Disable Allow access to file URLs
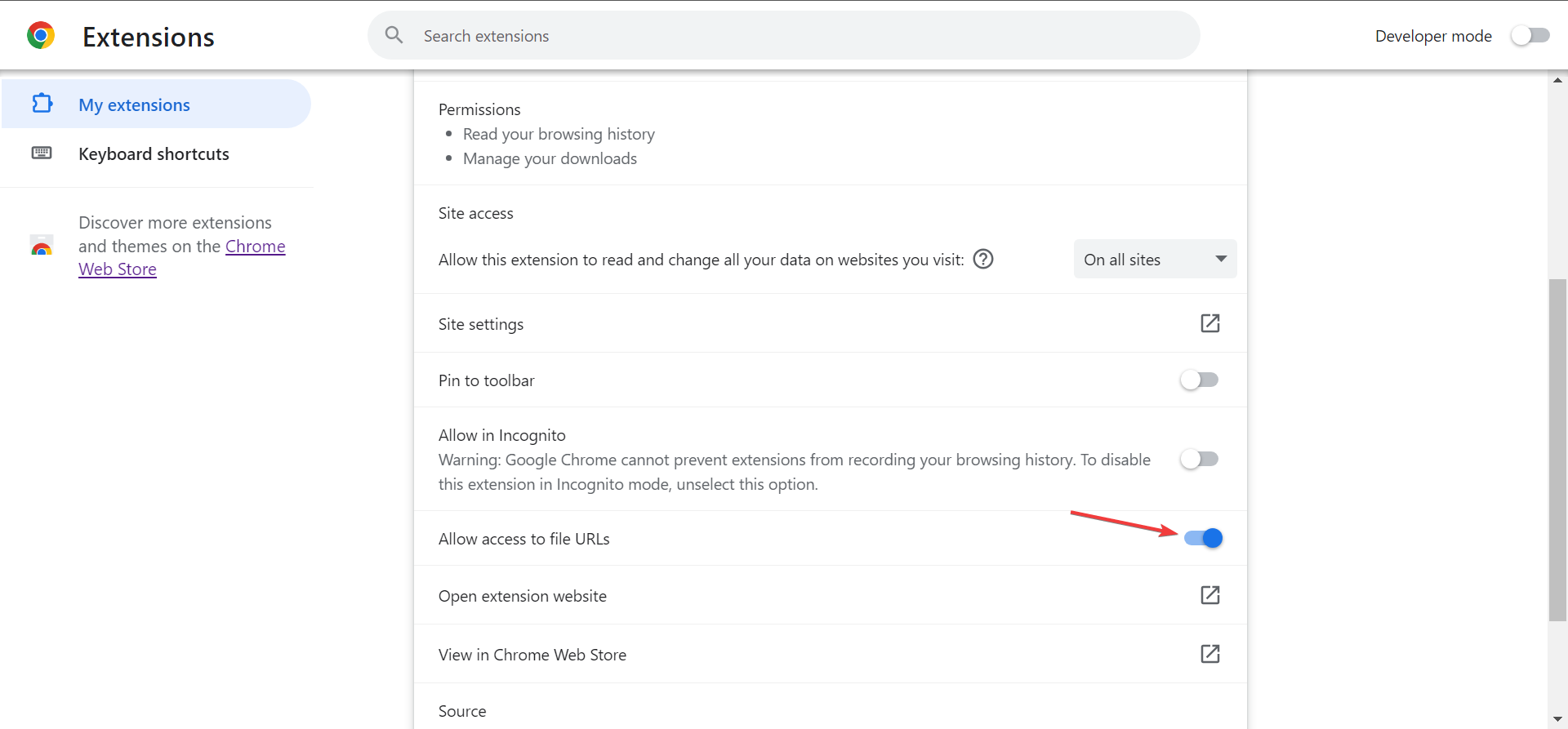 (x=1203, y=538)
